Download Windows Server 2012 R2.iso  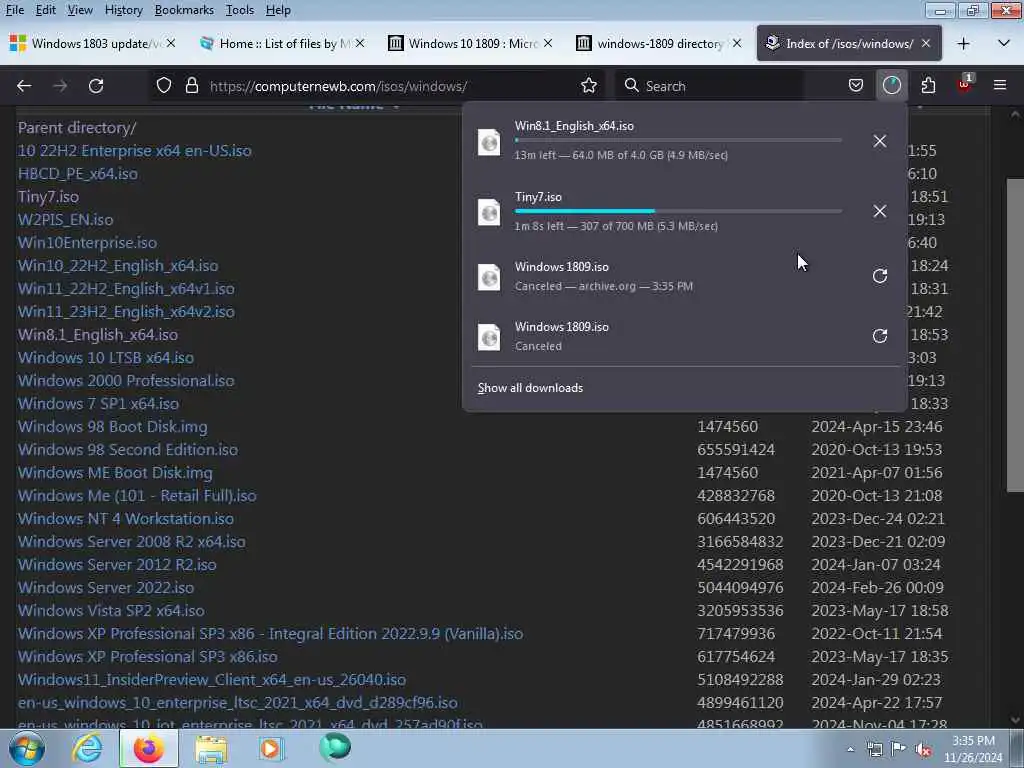tap(117, 564)
